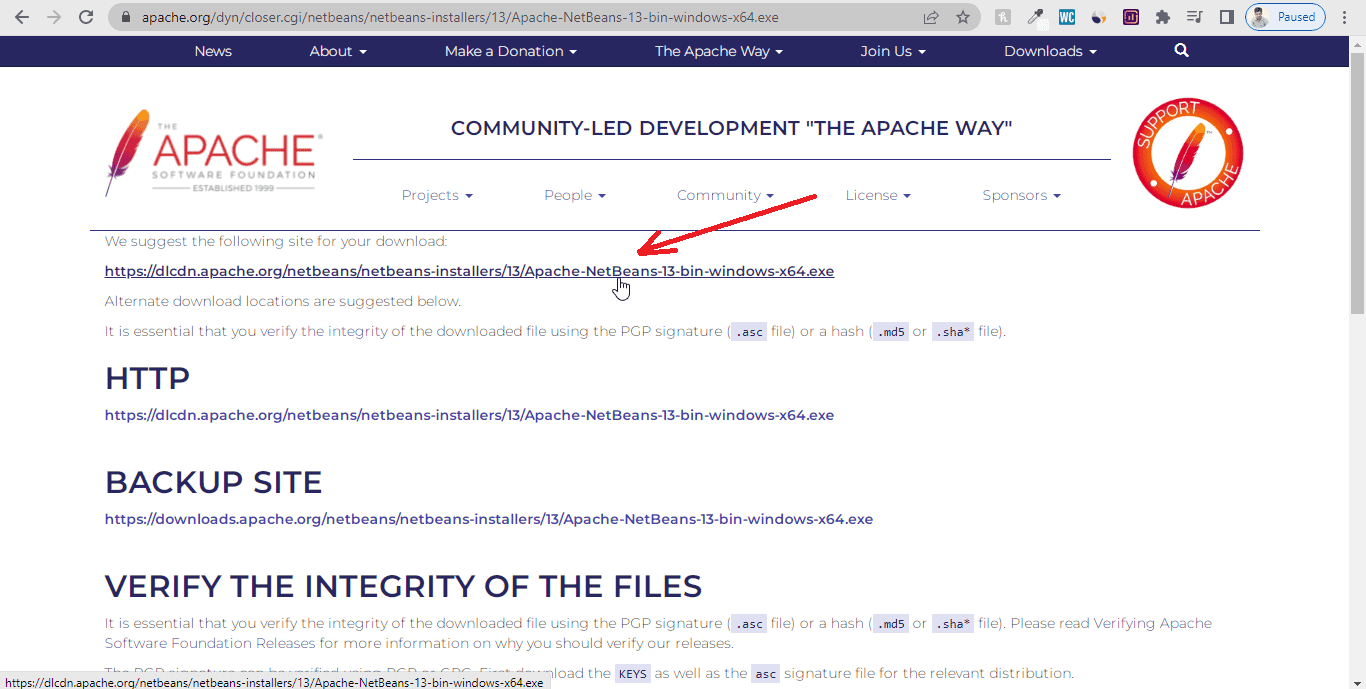Share this page via the share icon

931,17
